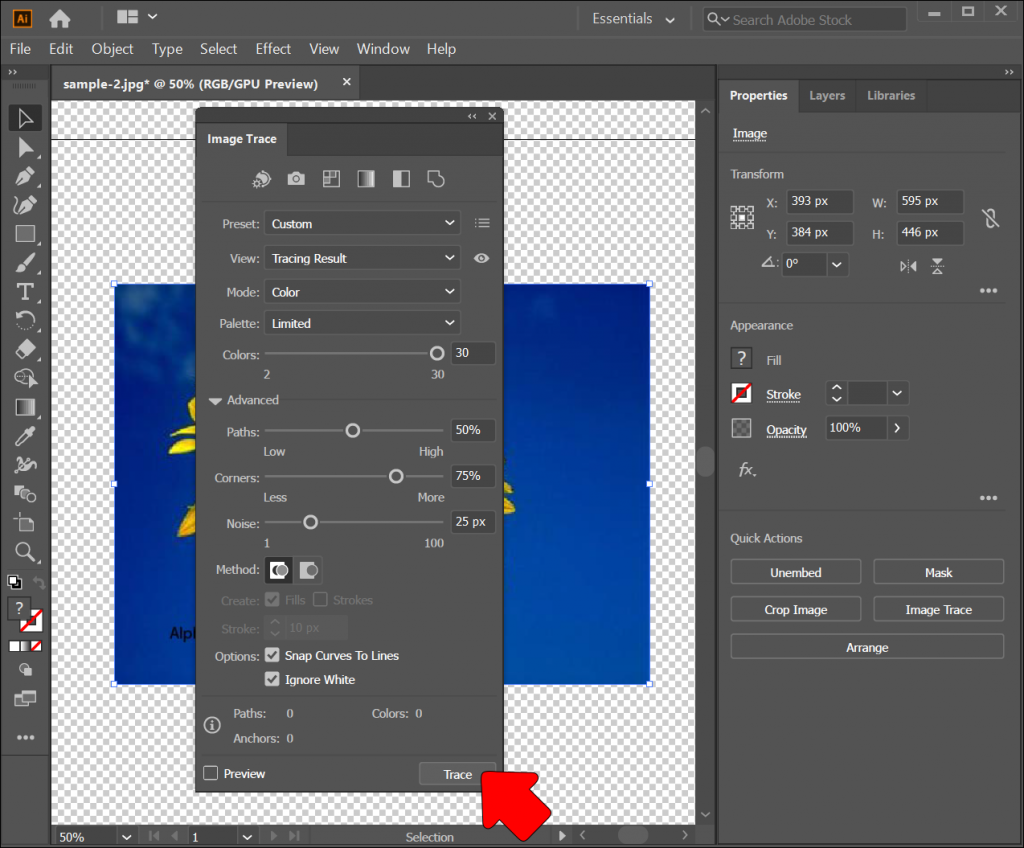1024x848 pixels.
Task: Select the Eraser tool
Action: (x=25, y=349)
